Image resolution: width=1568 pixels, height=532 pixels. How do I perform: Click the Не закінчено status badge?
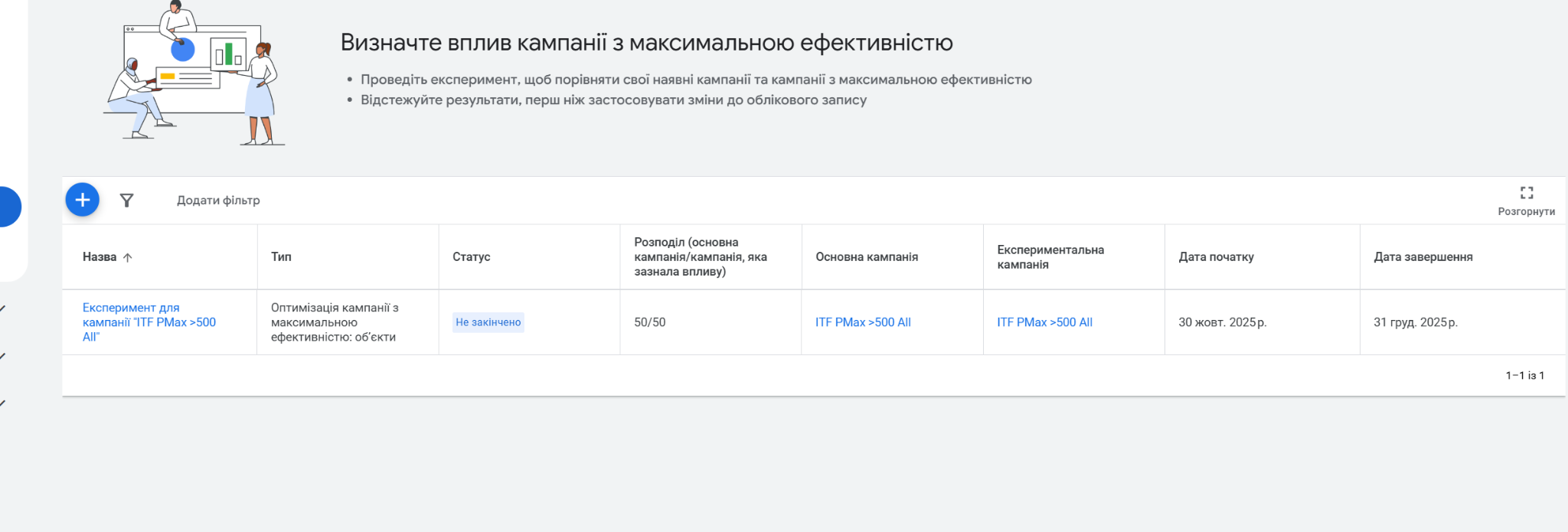(488, 322)
